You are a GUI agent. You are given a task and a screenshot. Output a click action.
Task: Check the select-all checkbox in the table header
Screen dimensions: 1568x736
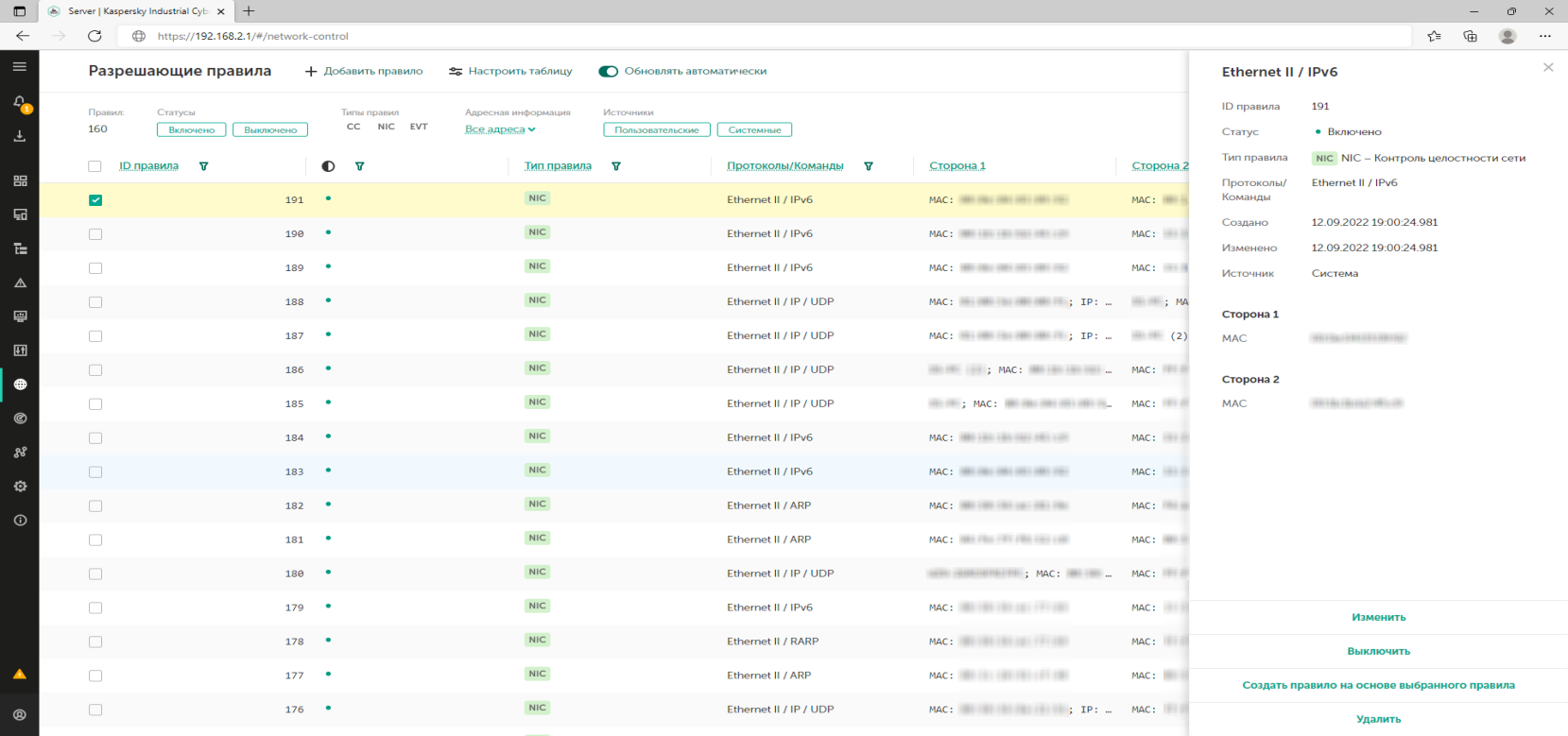click(95, 166)
